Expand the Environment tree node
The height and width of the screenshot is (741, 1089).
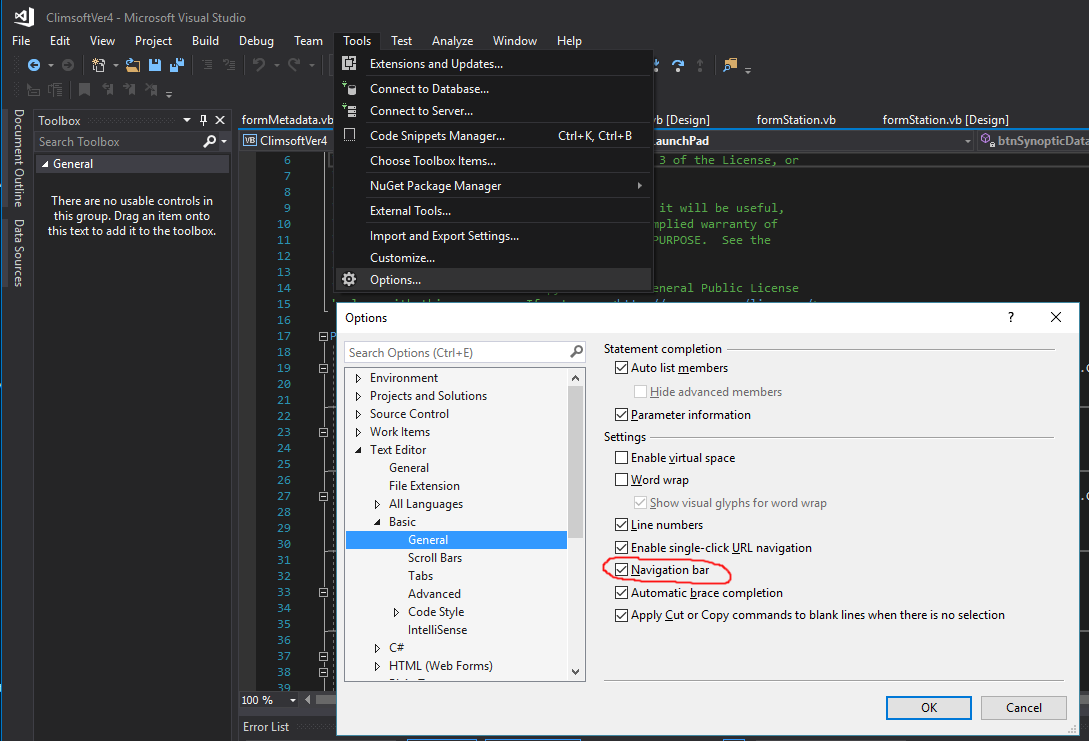pyautogui.click(x=358, y=378)
